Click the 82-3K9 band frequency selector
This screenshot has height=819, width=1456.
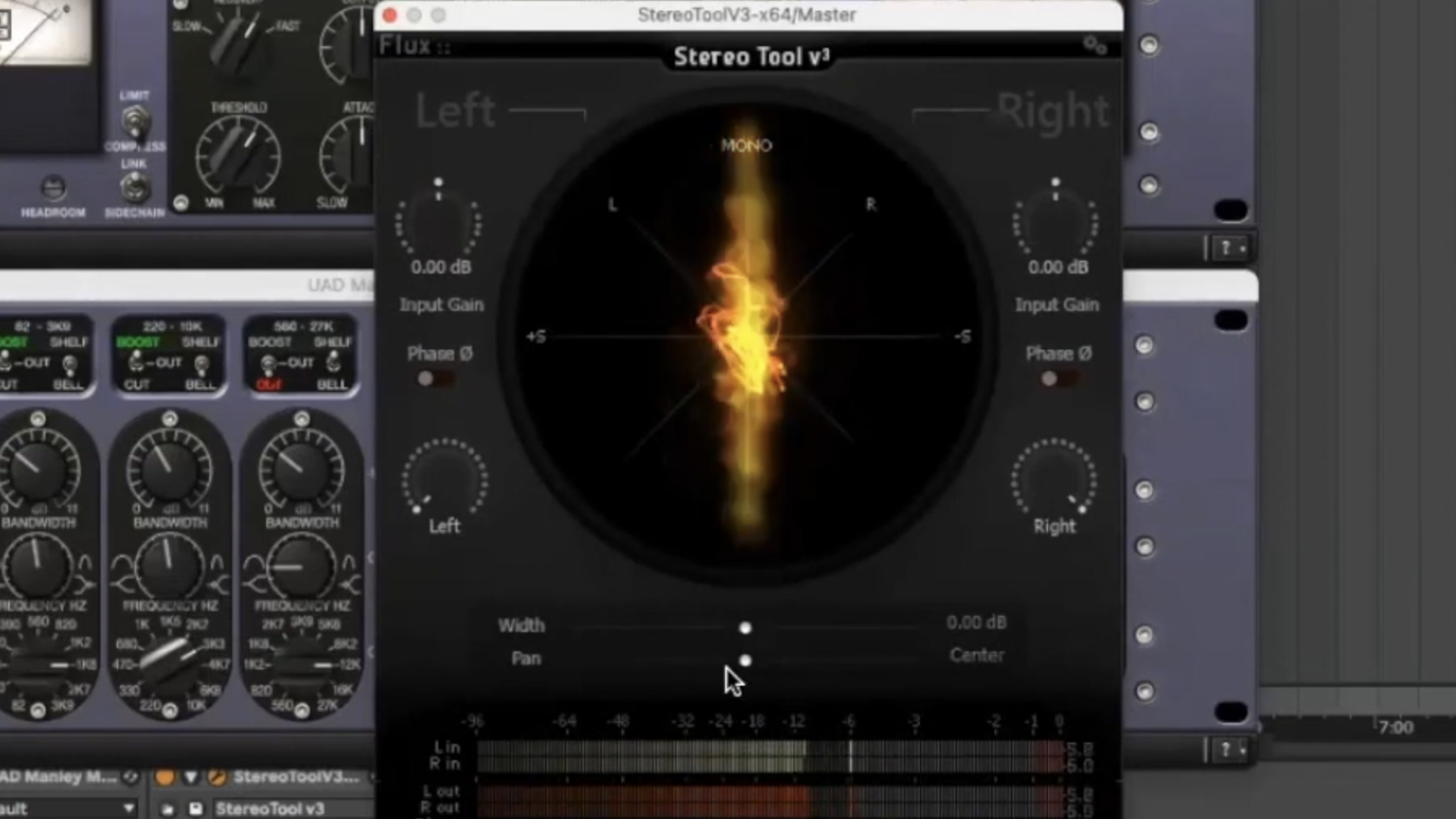pos(38,665)
